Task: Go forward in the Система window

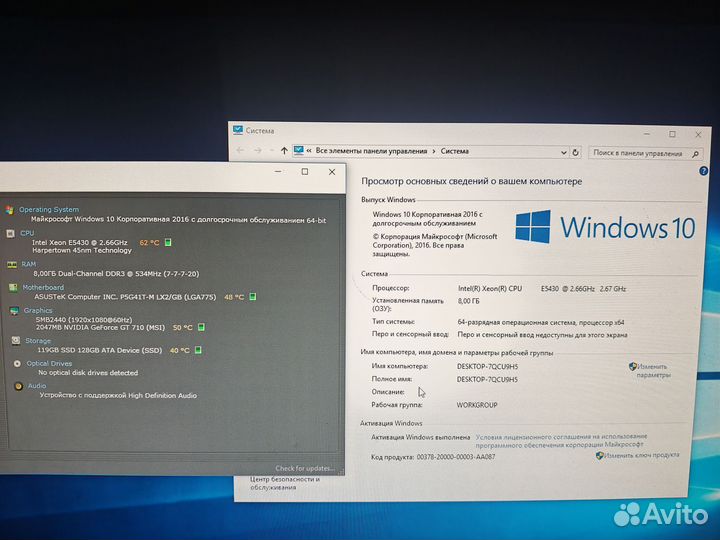Action: pyautogui.click(x=258, y=150)
